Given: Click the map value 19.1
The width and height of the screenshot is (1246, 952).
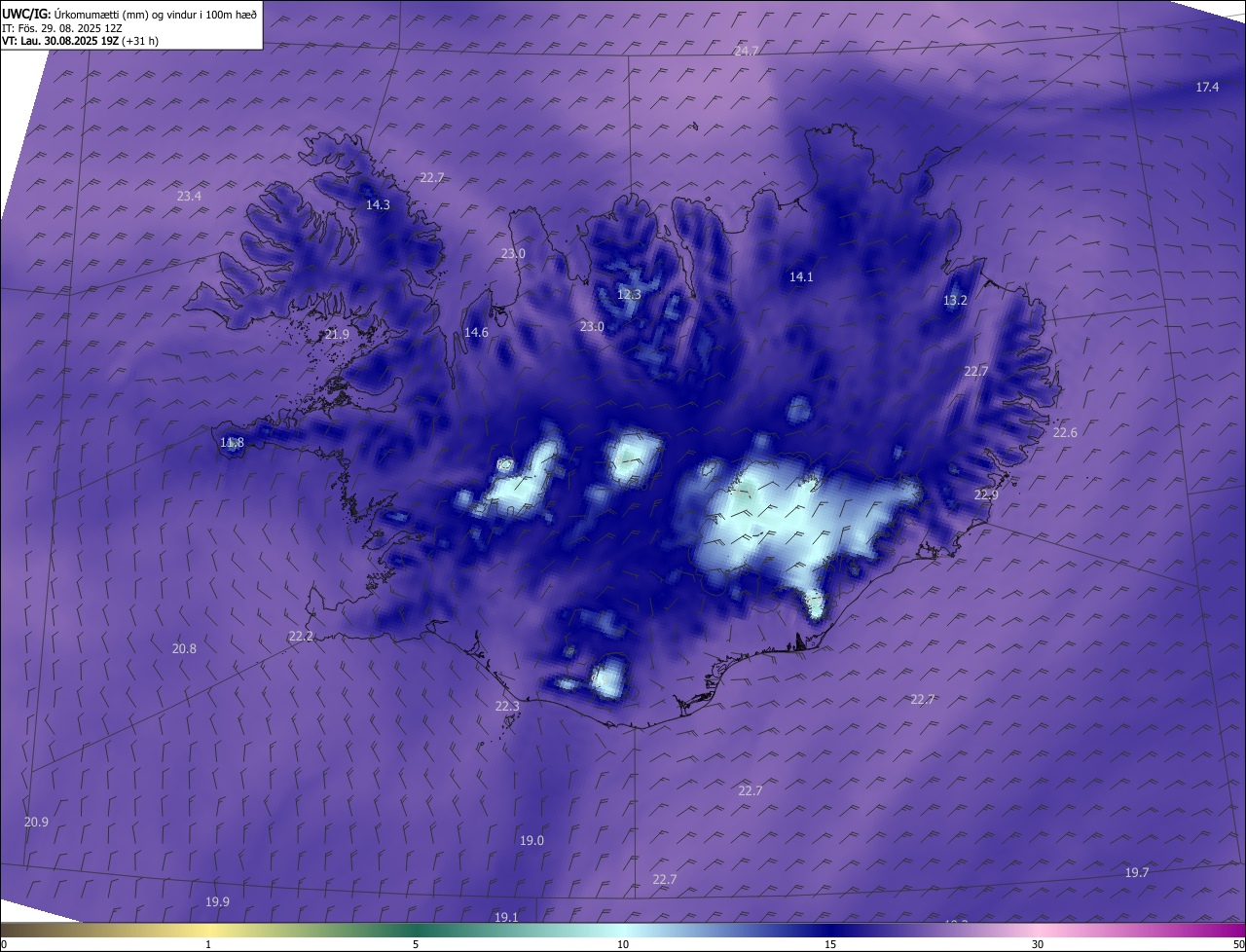Looking at the screenshot, I should [506, 917].
